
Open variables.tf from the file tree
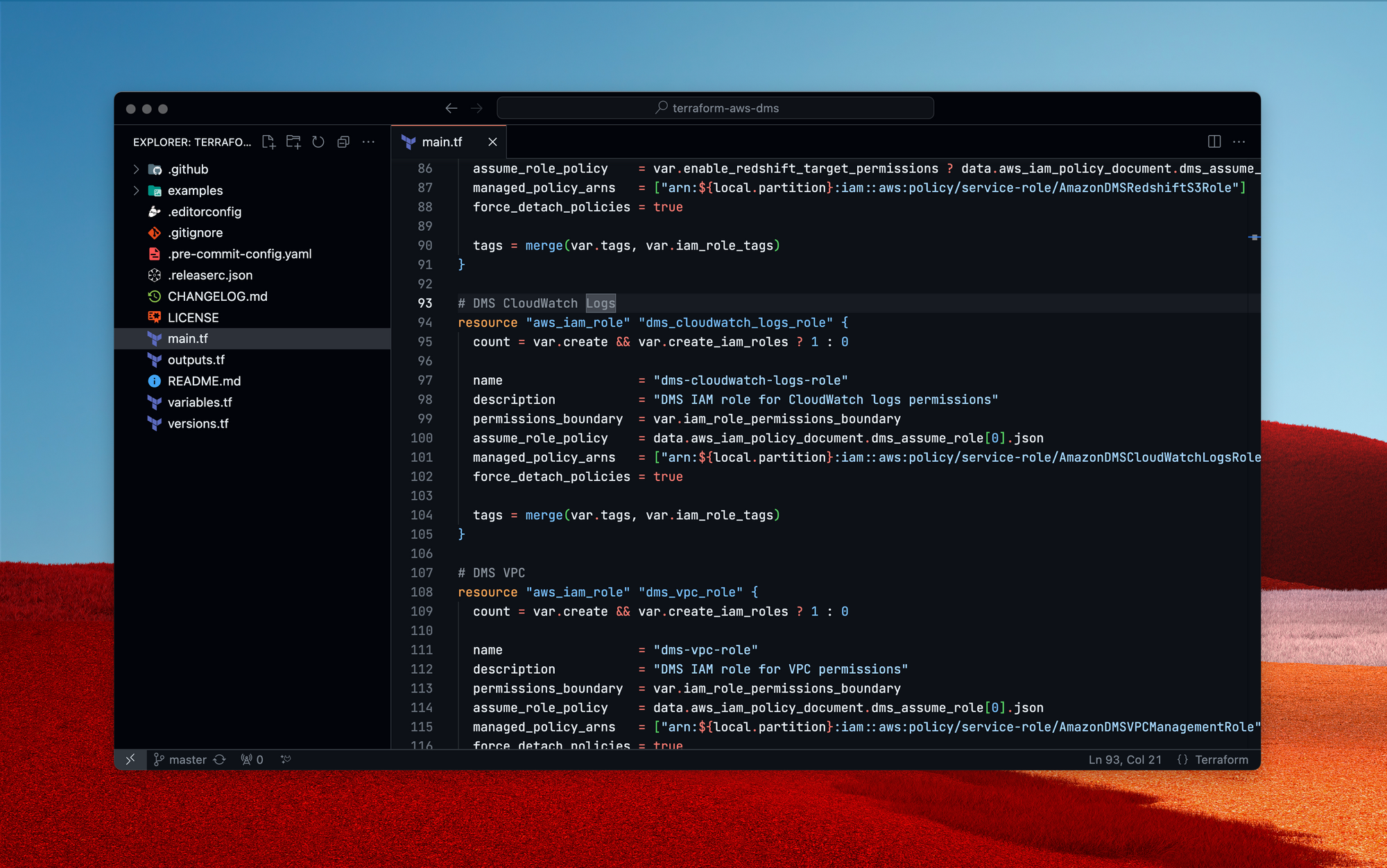tap(200, 402)
